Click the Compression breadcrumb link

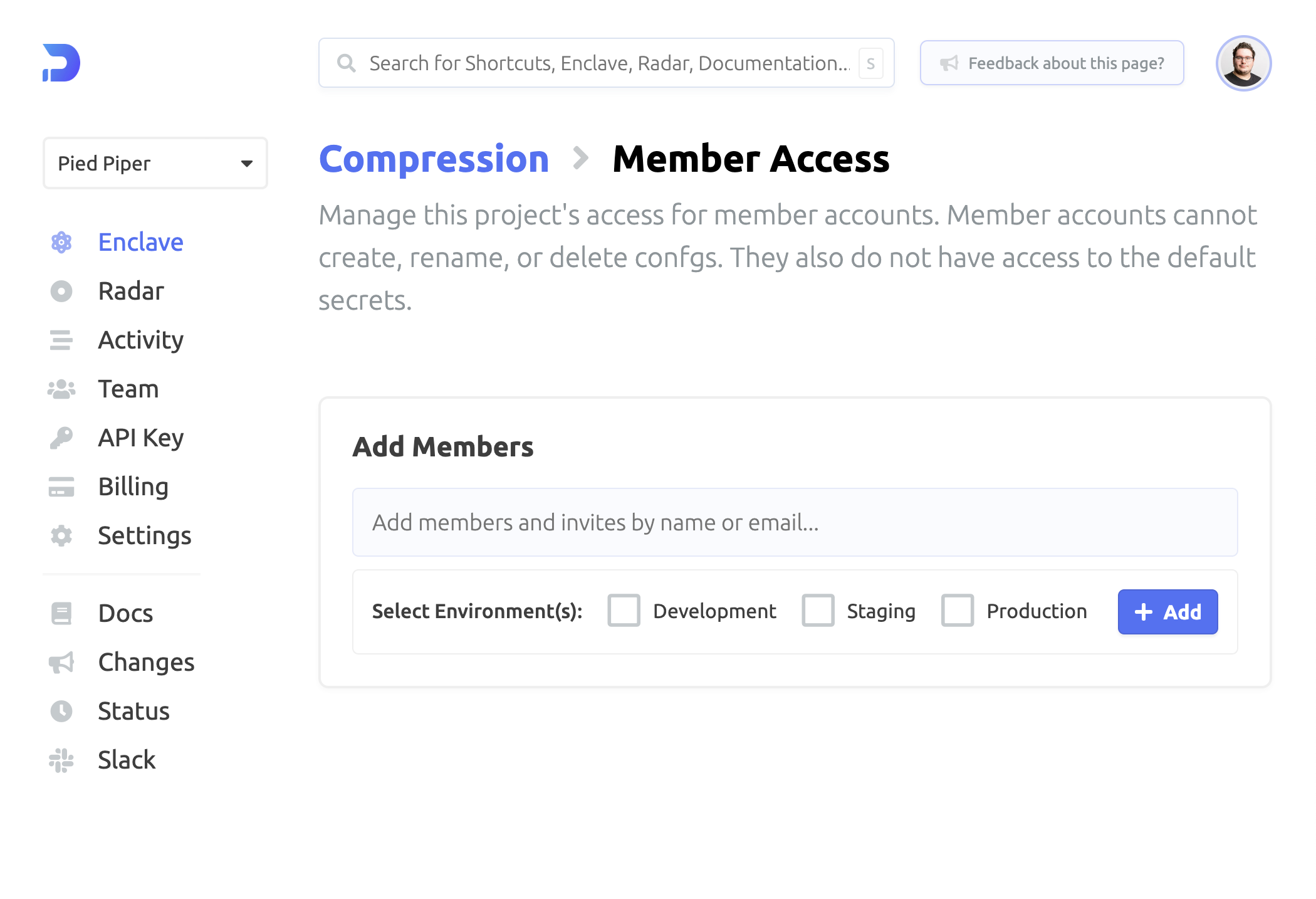(434, 159)
